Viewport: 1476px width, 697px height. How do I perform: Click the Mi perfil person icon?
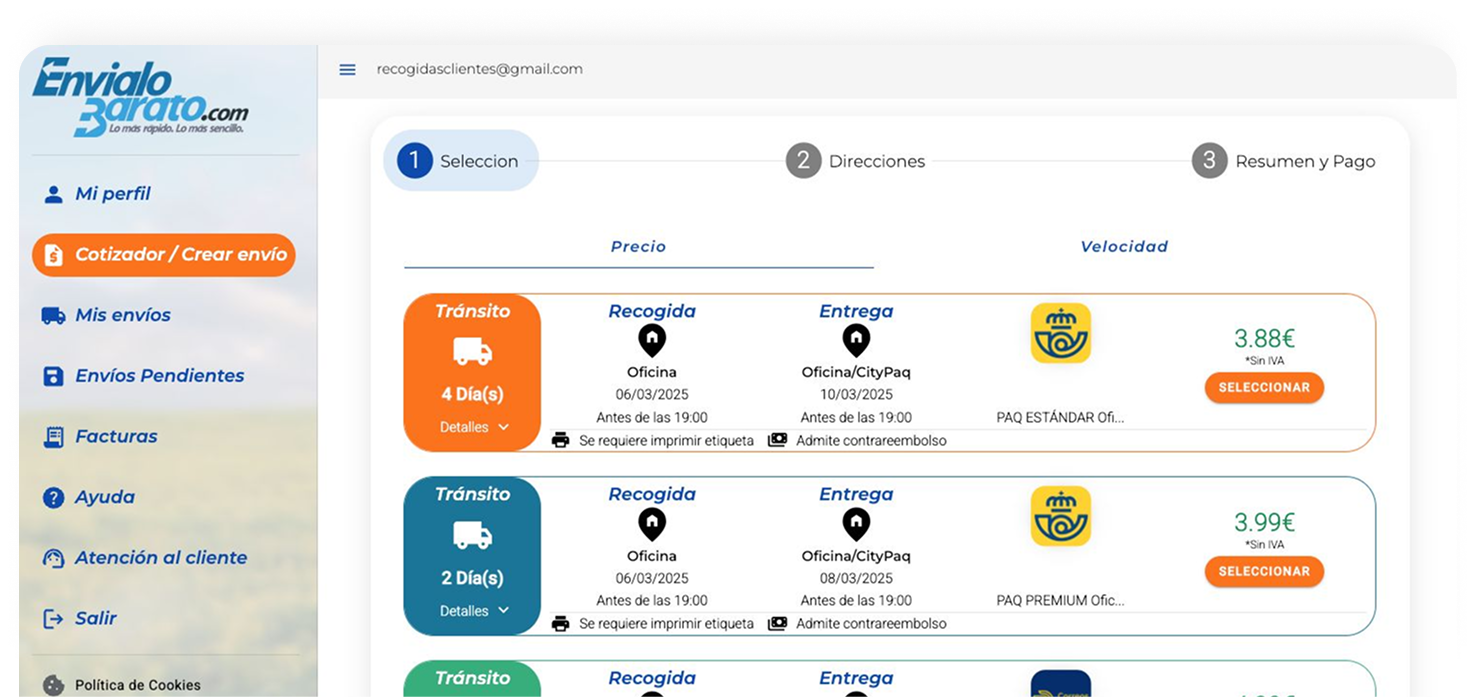click(x=53, y=194)
